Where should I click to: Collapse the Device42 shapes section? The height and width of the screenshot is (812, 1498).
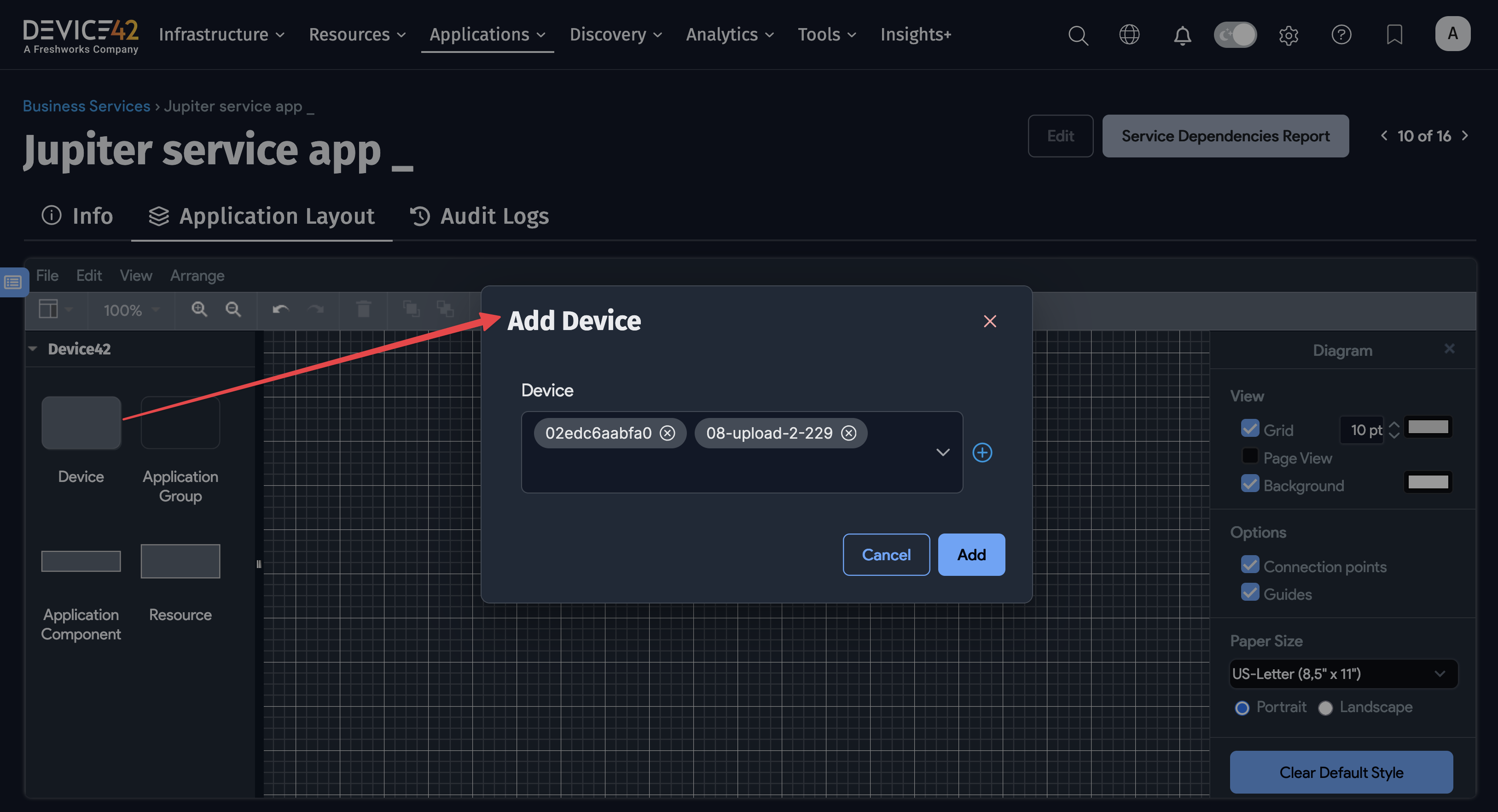33,348
